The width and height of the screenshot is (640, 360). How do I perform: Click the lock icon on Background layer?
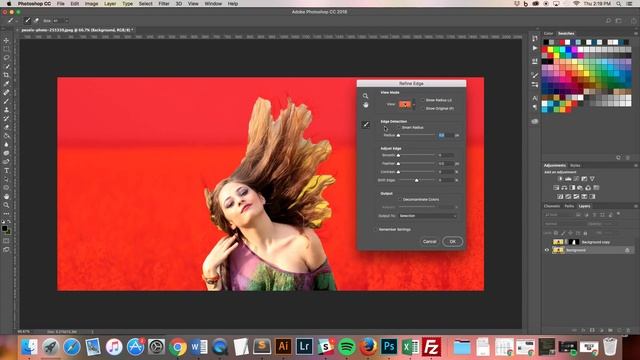tap(627, 250)
